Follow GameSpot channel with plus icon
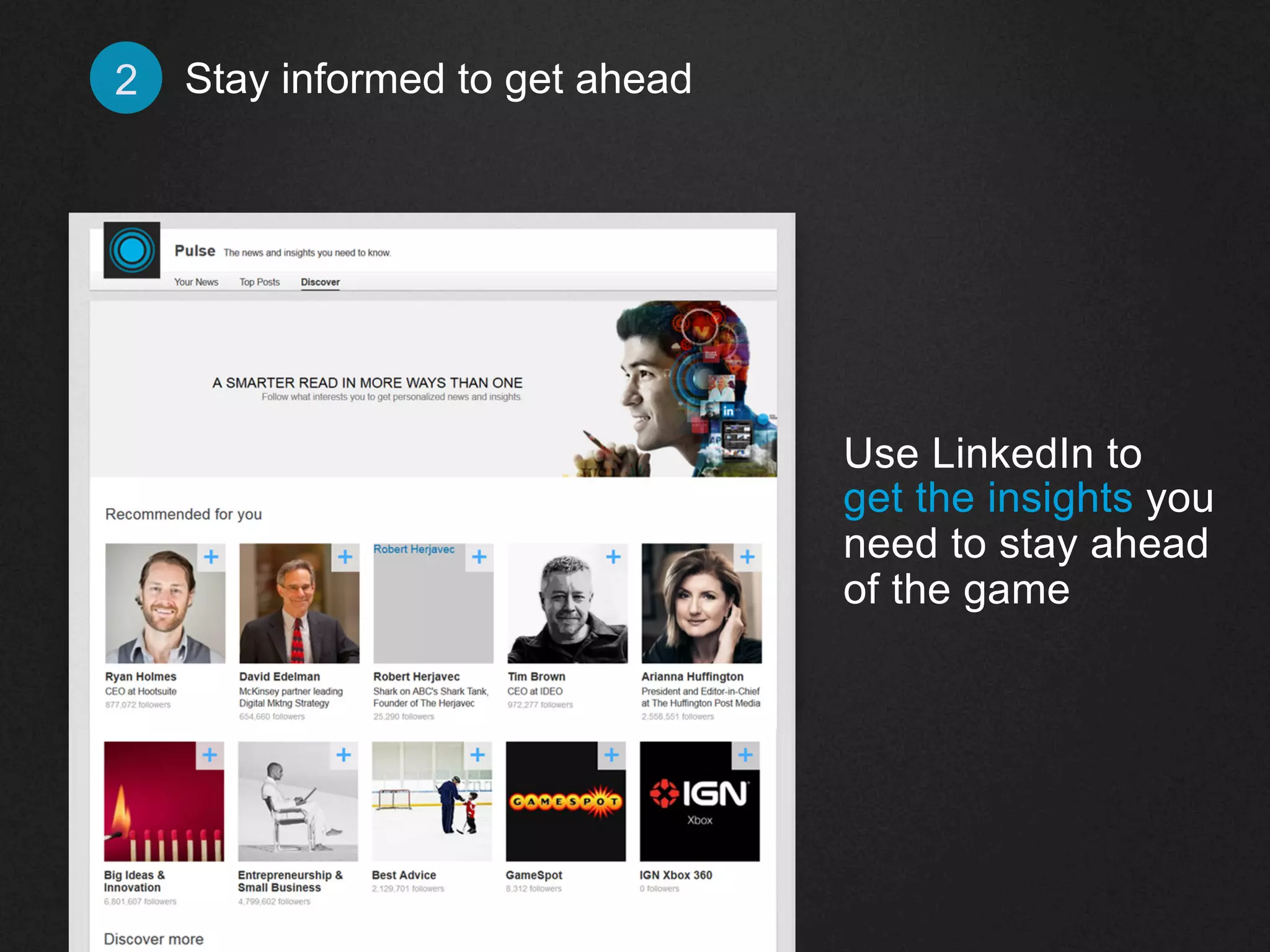 point(611,755)
